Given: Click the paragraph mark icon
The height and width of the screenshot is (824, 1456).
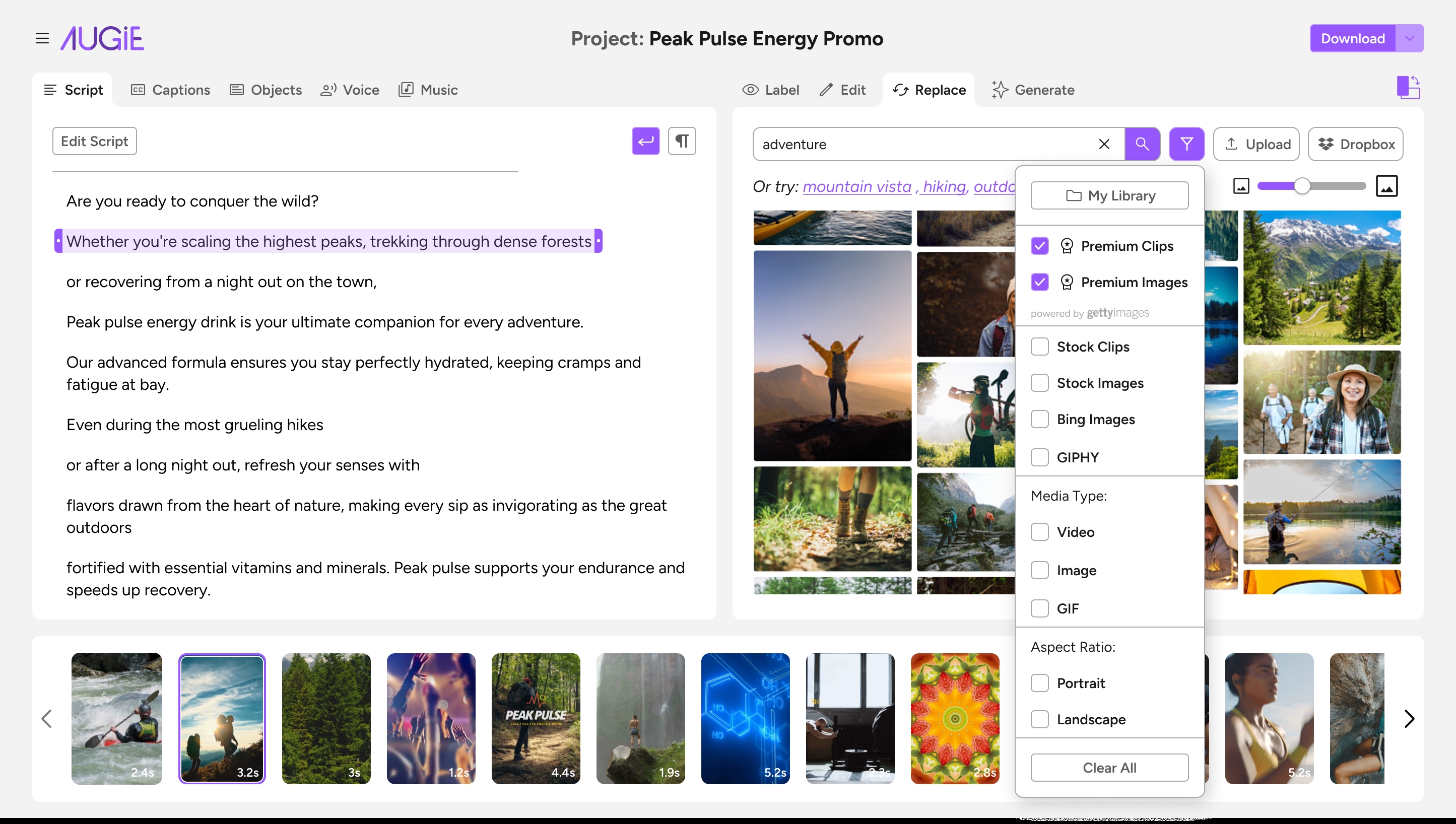Looking at the screenshot, I should pos(682,141).
